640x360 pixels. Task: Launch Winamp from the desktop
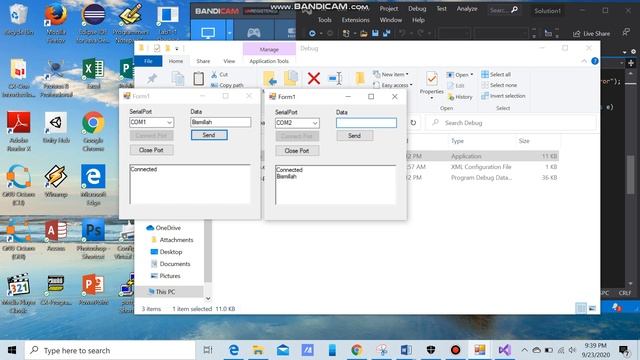coord(56,181)
